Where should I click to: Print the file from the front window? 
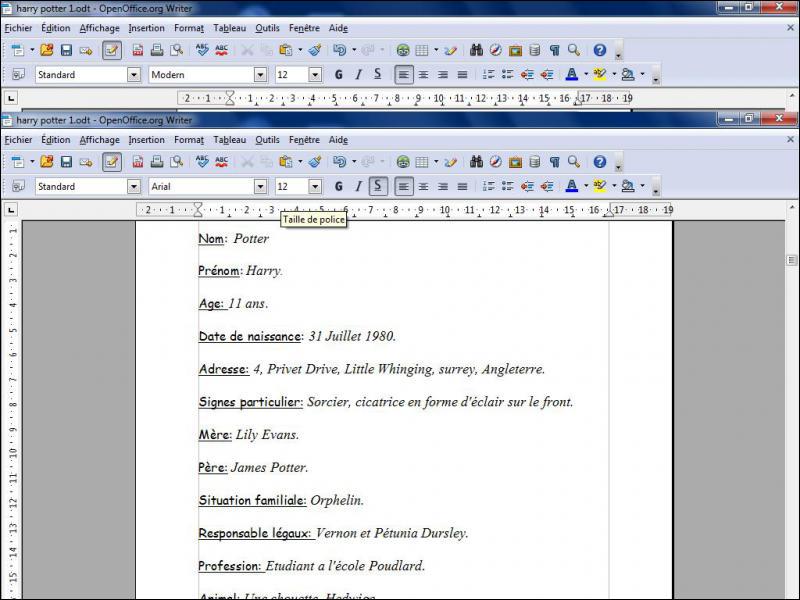point(157,162)
